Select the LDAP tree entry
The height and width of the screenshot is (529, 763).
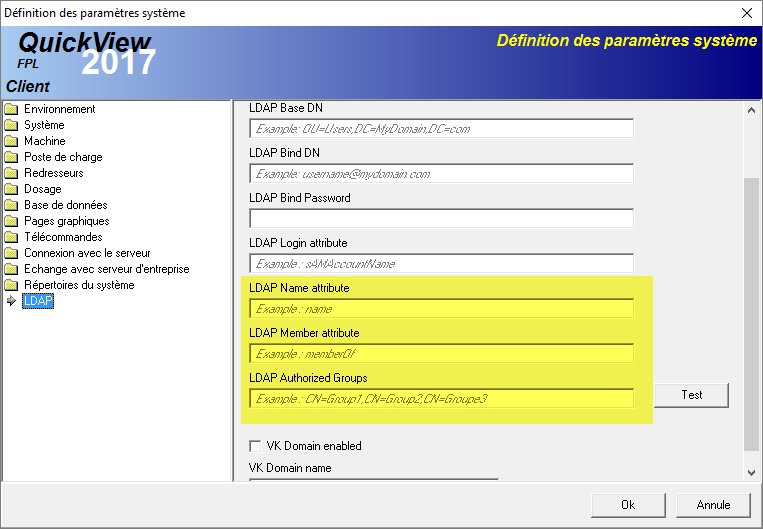[x=38, y=301]
